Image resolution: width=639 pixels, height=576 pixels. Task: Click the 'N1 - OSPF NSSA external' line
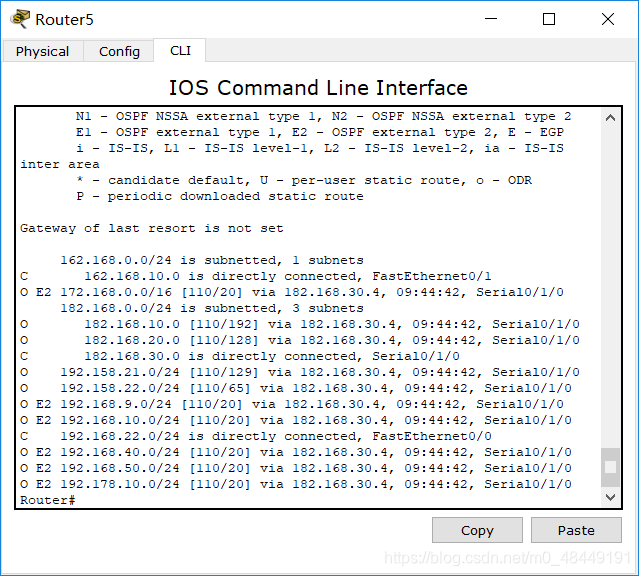324,116
